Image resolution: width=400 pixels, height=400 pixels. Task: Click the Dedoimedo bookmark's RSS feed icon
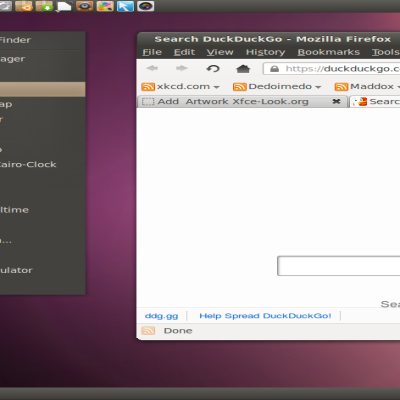[x=240, y=87]
